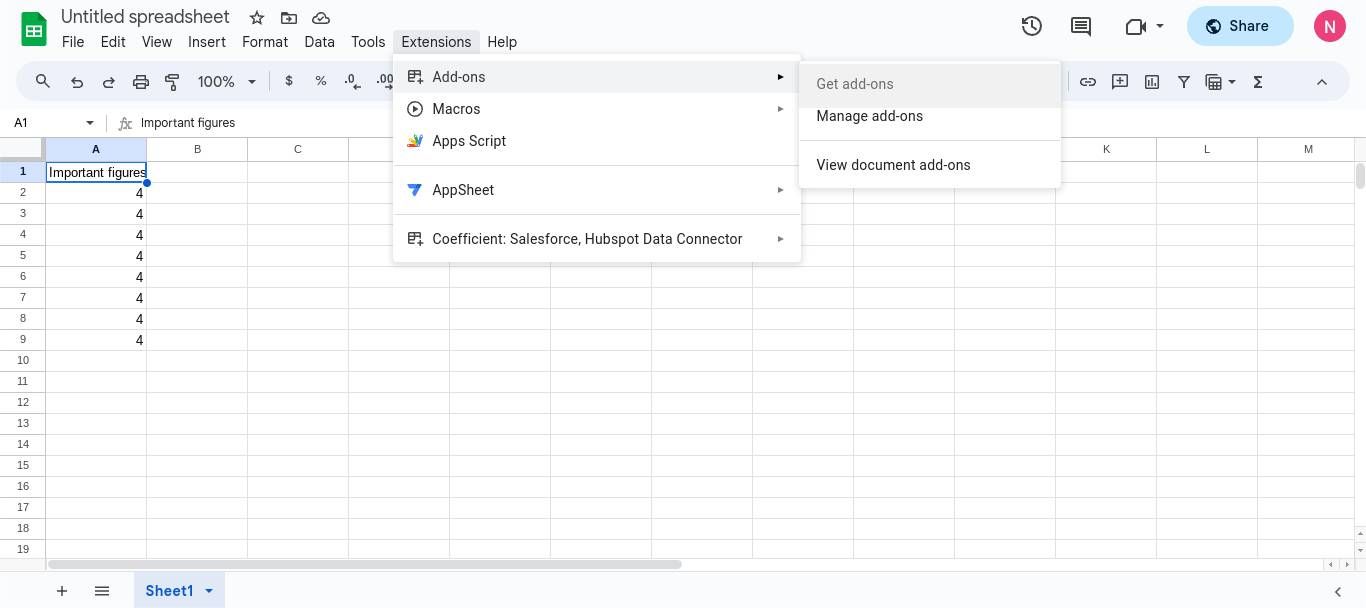Click the create filter funnel icon
The width and height of the screenshot is (1366, 608).
click(1183, 82)
